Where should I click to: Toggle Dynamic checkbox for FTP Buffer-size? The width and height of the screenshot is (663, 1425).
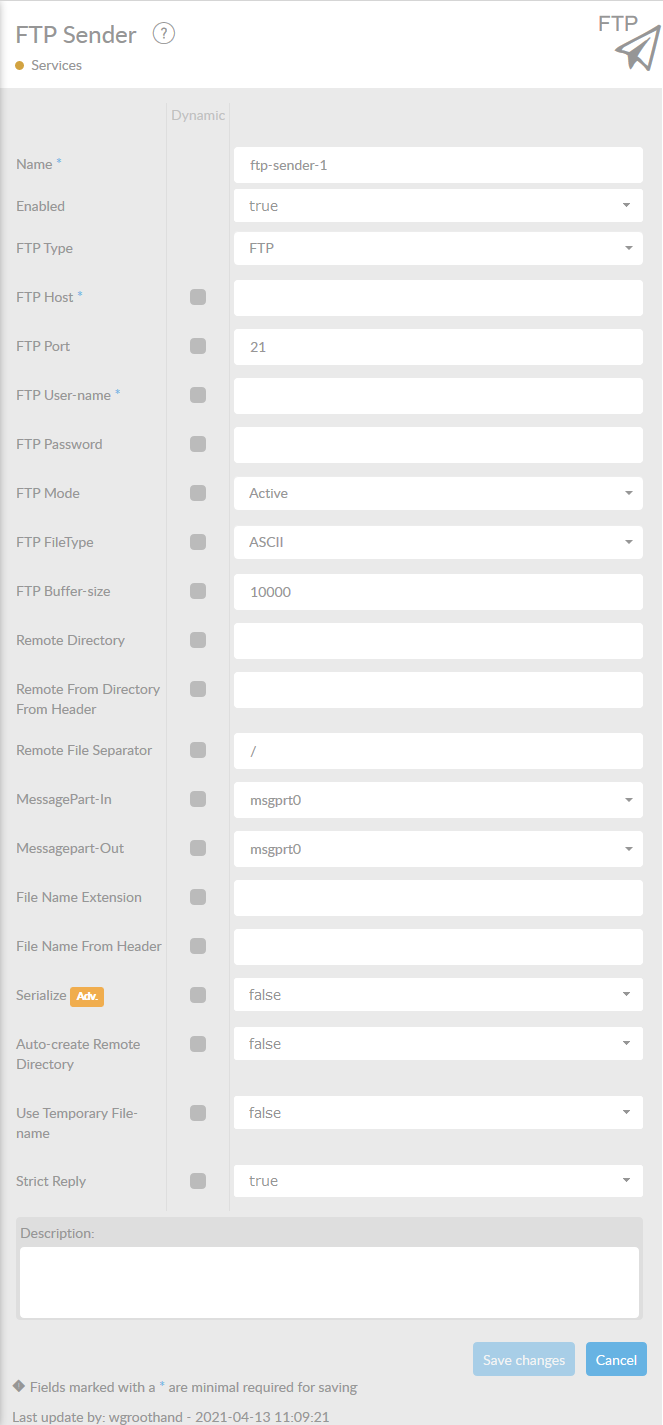(198, 591)
